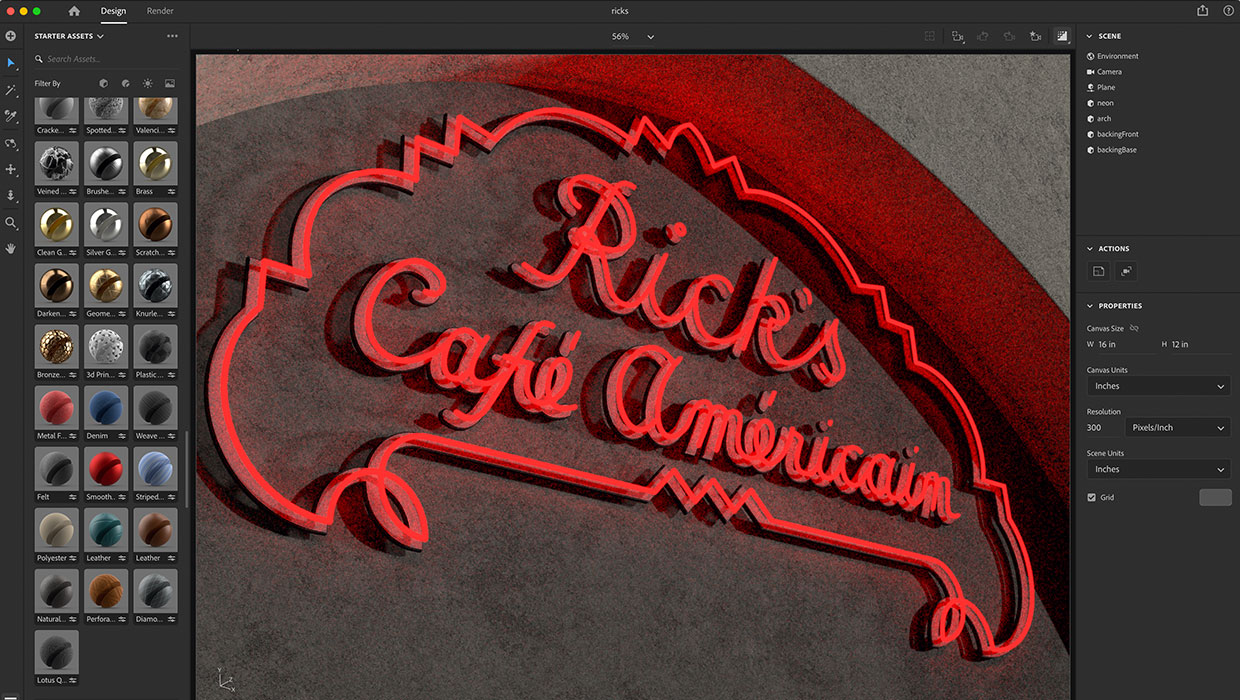Collapse the Scene panel
This screenshot has width=1240, height=700.
point(1090,36)
